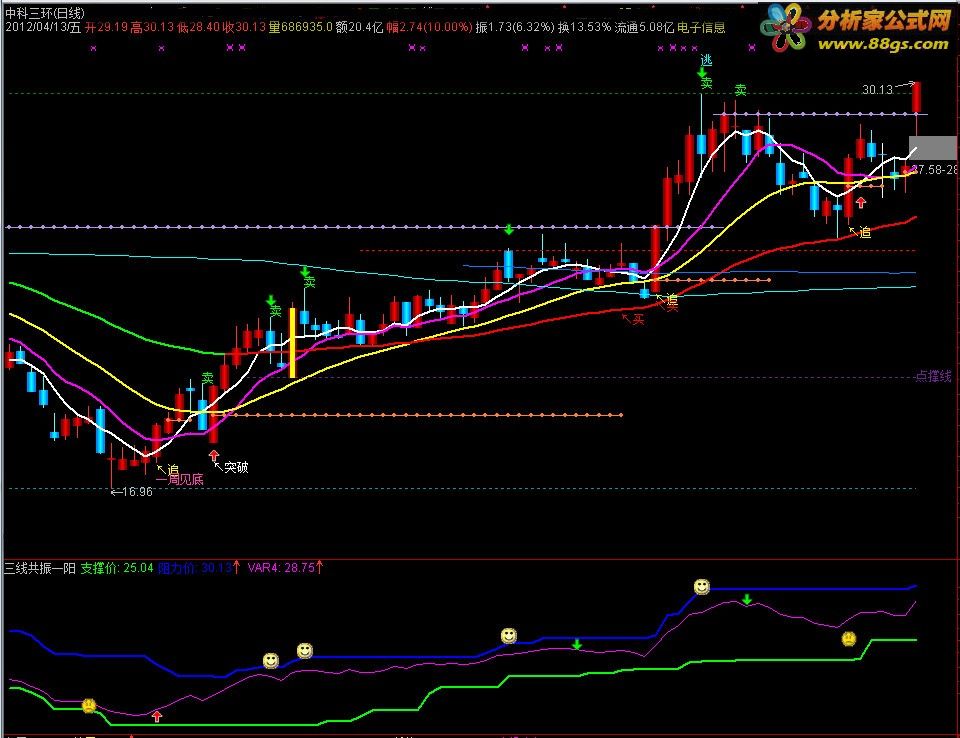960x738 pixels.
Task: Click the 追 label above 一周见底
Action: [173, 470]
